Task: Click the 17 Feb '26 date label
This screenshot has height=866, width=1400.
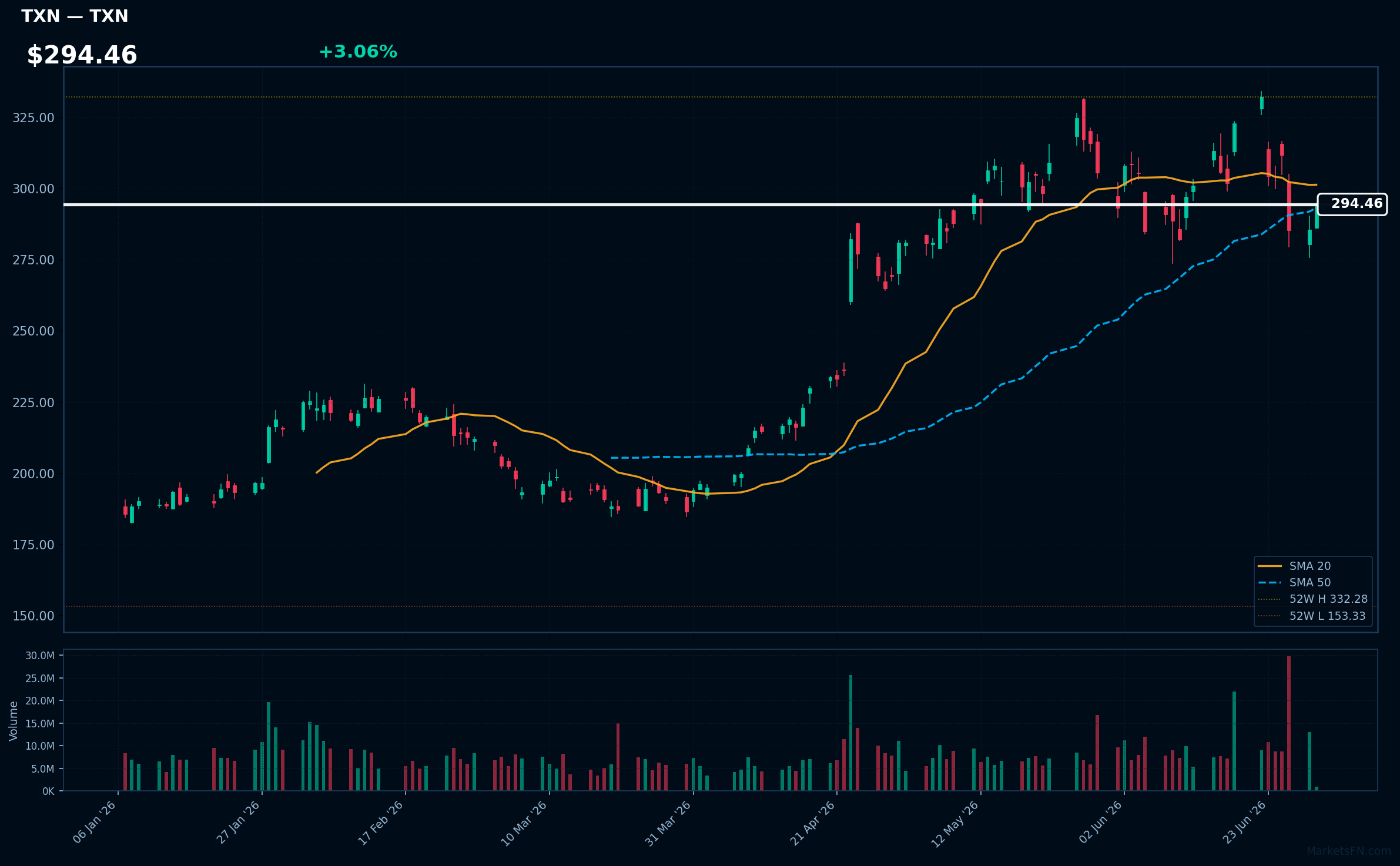Action: 381,823
